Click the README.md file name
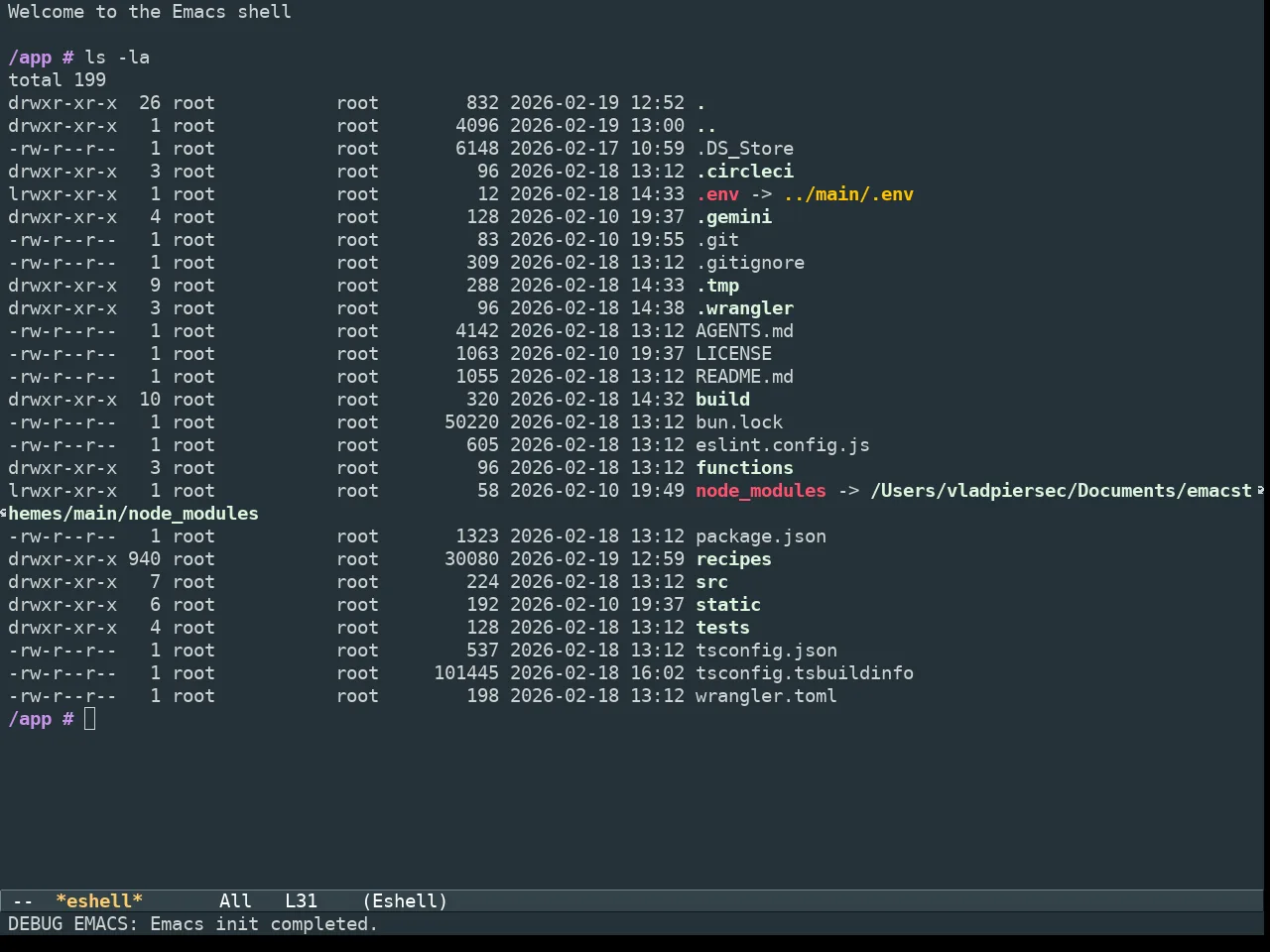 coord(744,377)
